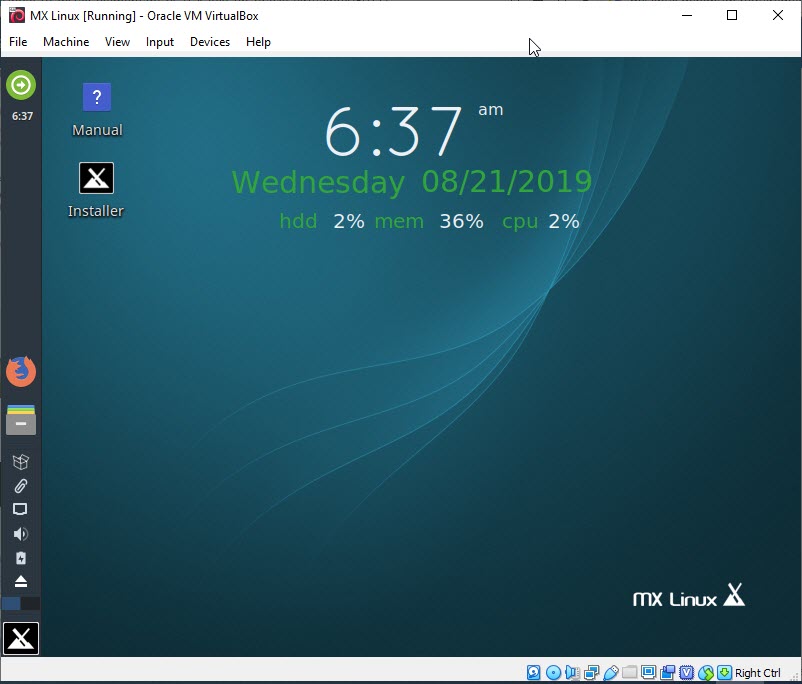The height and width of the screenshot is (684, 802).
Task: Click the virtualization CPU status icon
Action: tap(686, 672)
